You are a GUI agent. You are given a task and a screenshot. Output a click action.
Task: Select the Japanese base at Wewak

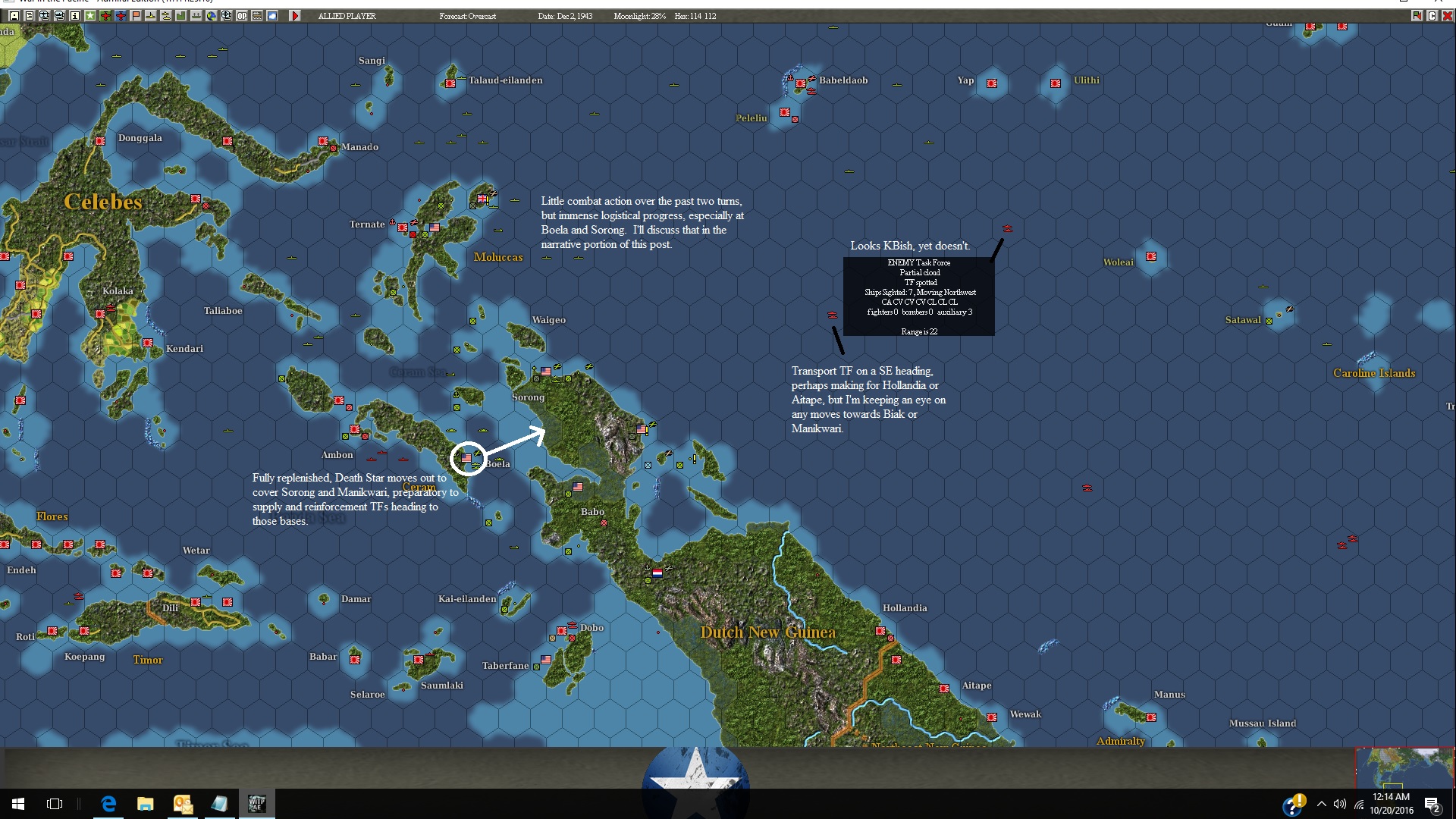tap(992, 717)
